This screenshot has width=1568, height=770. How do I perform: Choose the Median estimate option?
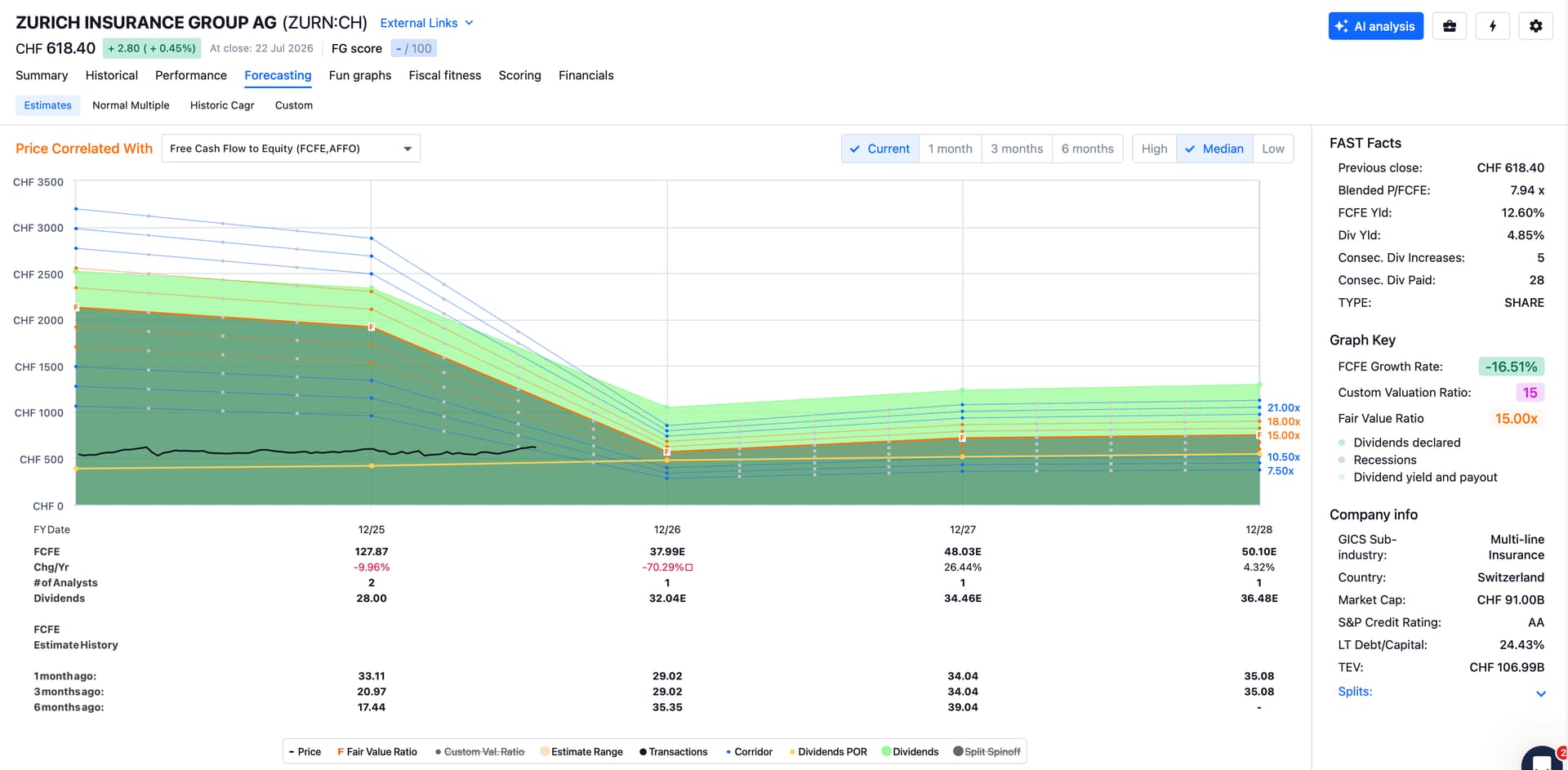1215,149
